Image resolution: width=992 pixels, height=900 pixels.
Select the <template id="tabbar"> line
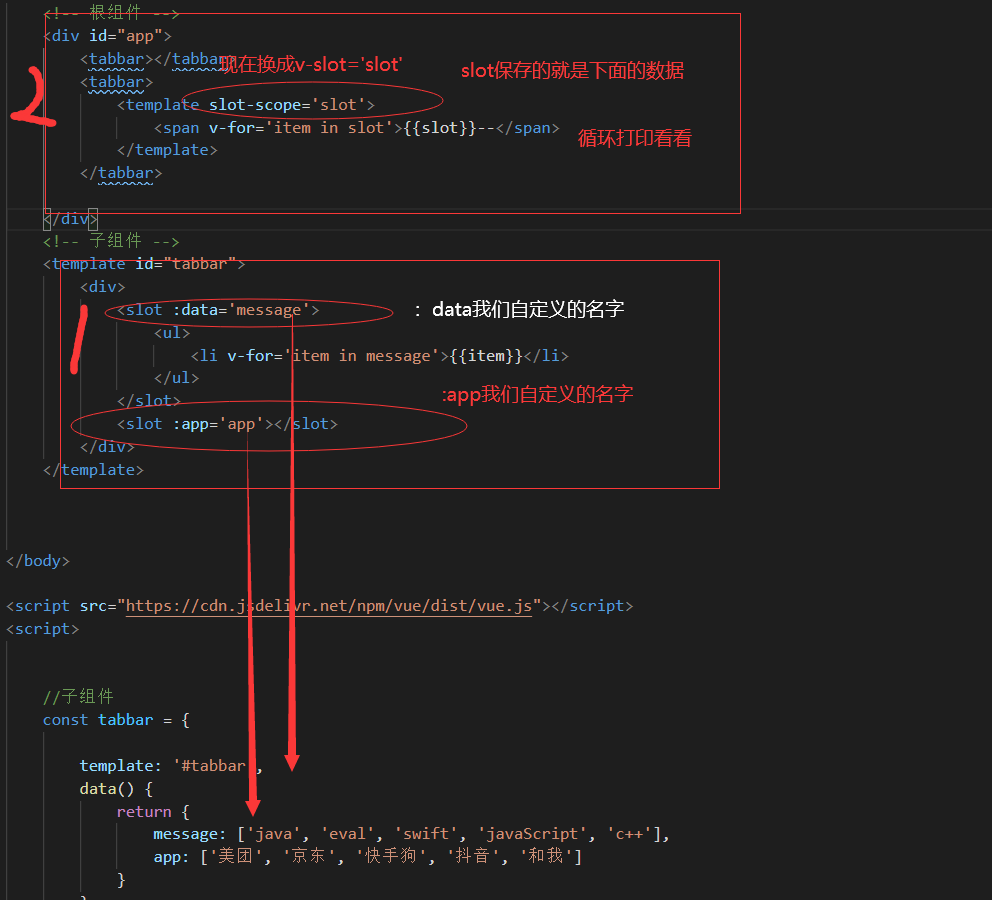point(144,264)
